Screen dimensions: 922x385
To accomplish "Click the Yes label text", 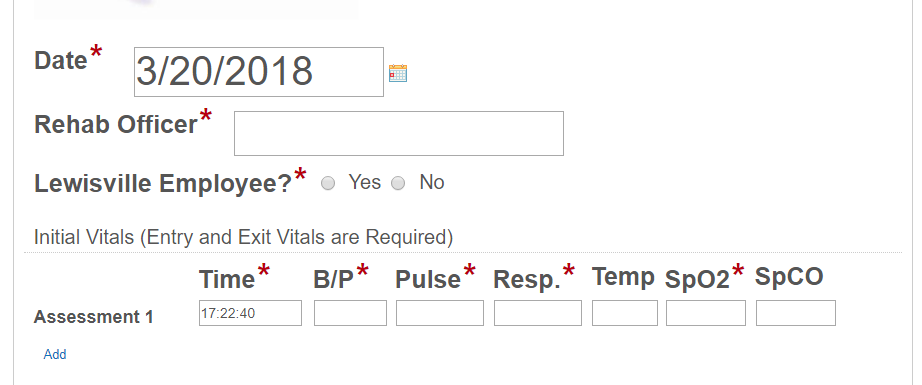I will coord(365,182).
